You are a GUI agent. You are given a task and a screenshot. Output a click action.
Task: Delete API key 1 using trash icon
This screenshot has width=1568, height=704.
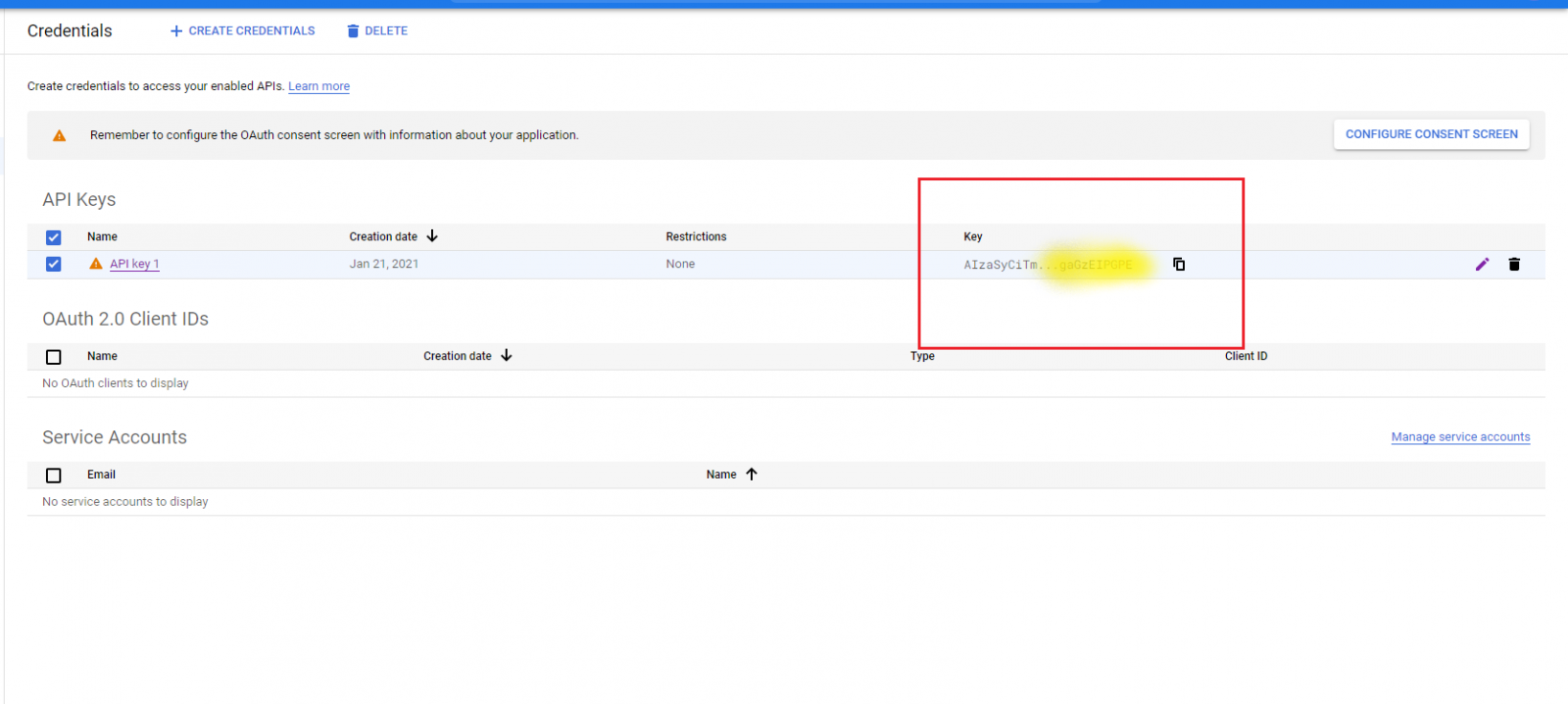[x=1514, y=264]
